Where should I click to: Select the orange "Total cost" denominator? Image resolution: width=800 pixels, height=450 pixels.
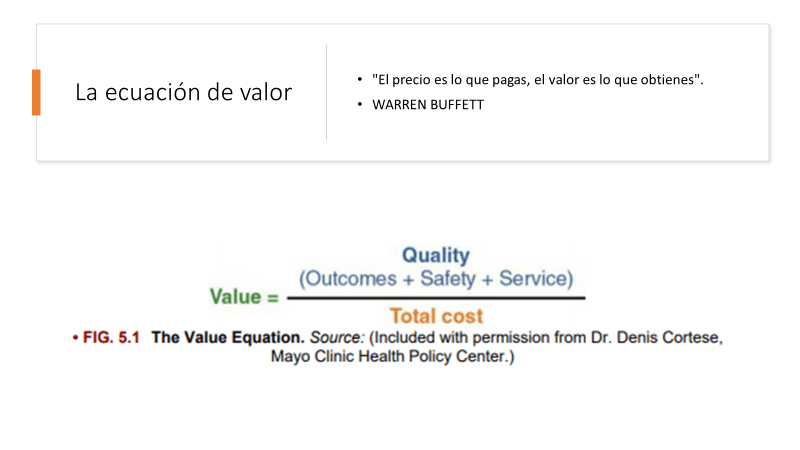tap(436, 316)
